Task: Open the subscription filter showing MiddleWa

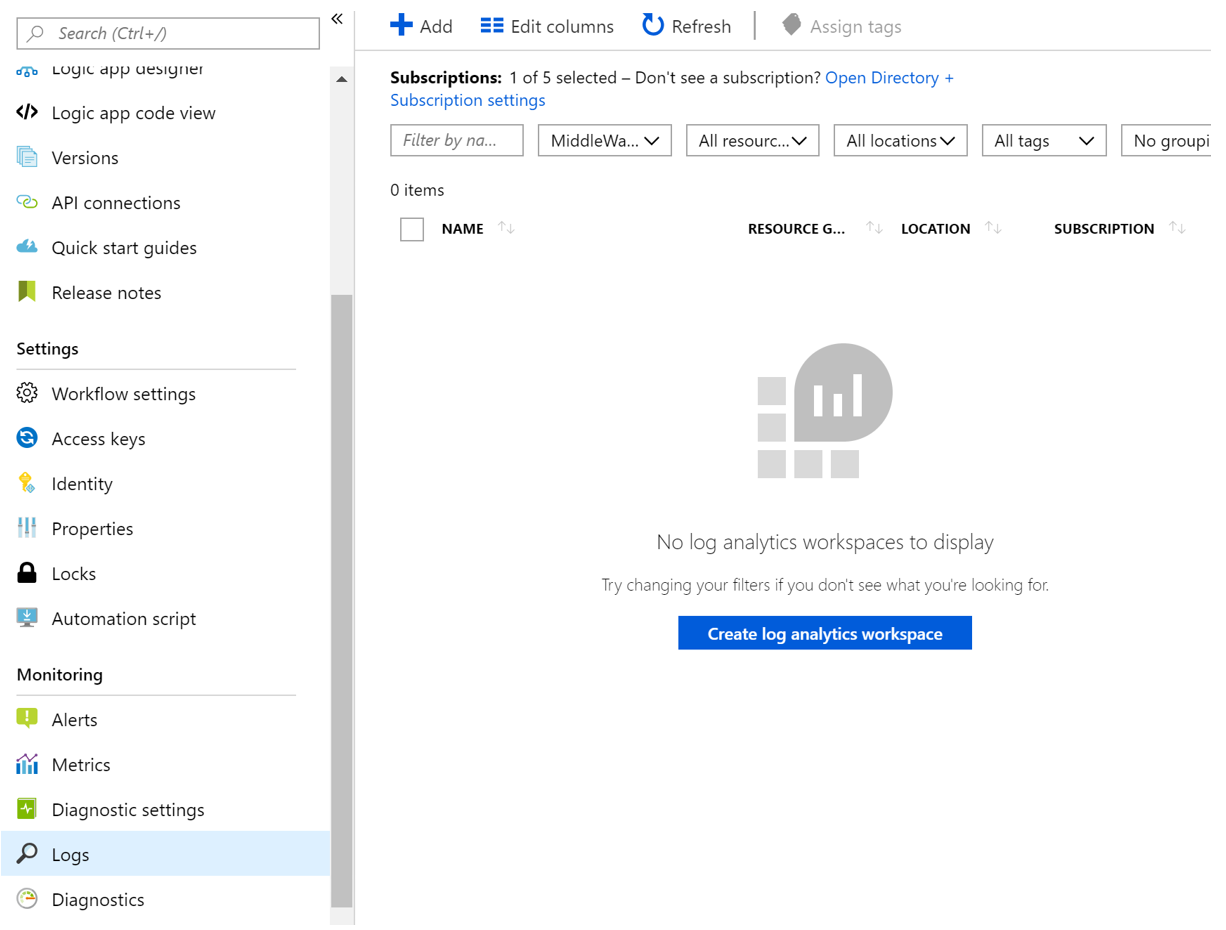Action: (604, 140)
